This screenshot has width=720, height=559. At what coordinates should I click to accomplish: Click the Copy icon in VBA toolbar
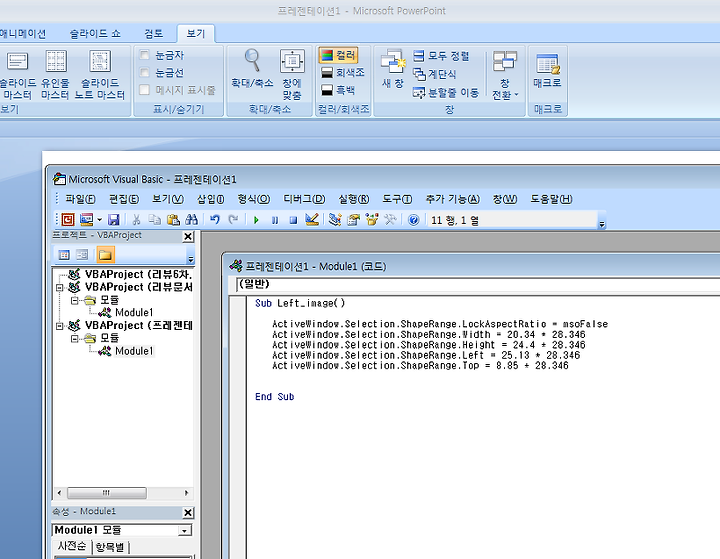[155, 220]
